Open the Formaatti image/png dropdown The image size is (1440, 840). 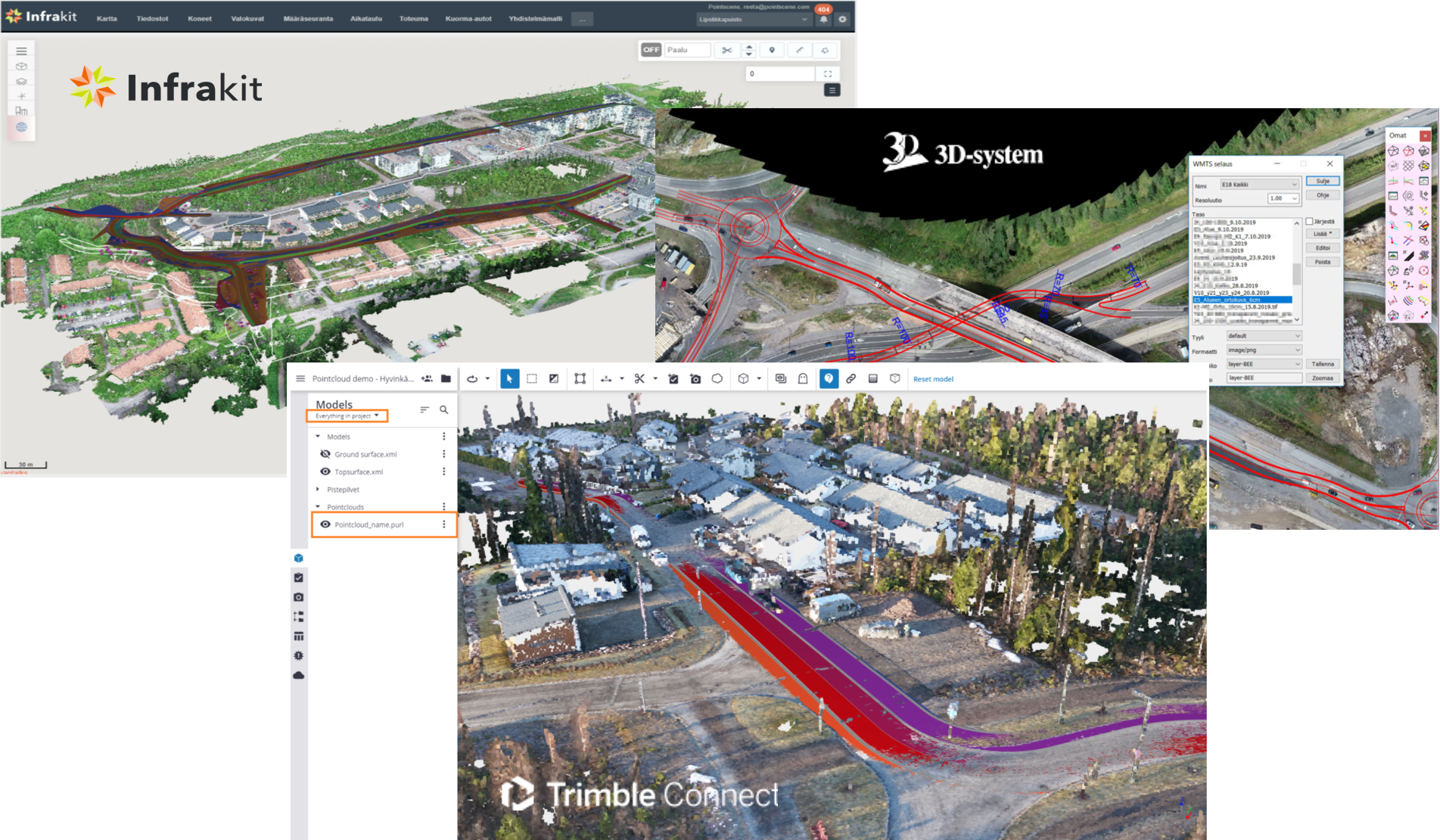(x=1264, y=350)
